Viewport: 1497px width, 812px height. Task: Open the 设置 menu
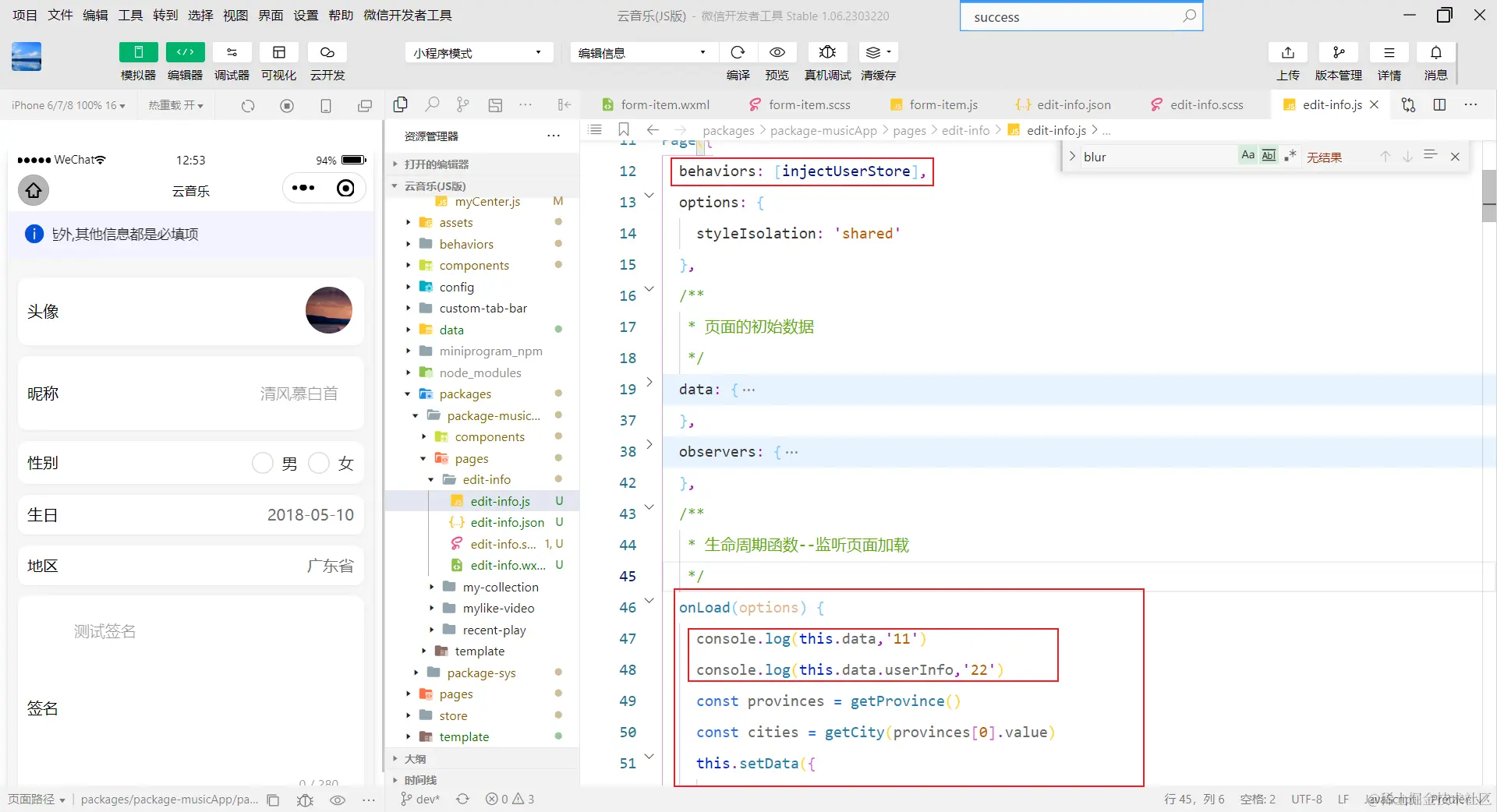306,15
